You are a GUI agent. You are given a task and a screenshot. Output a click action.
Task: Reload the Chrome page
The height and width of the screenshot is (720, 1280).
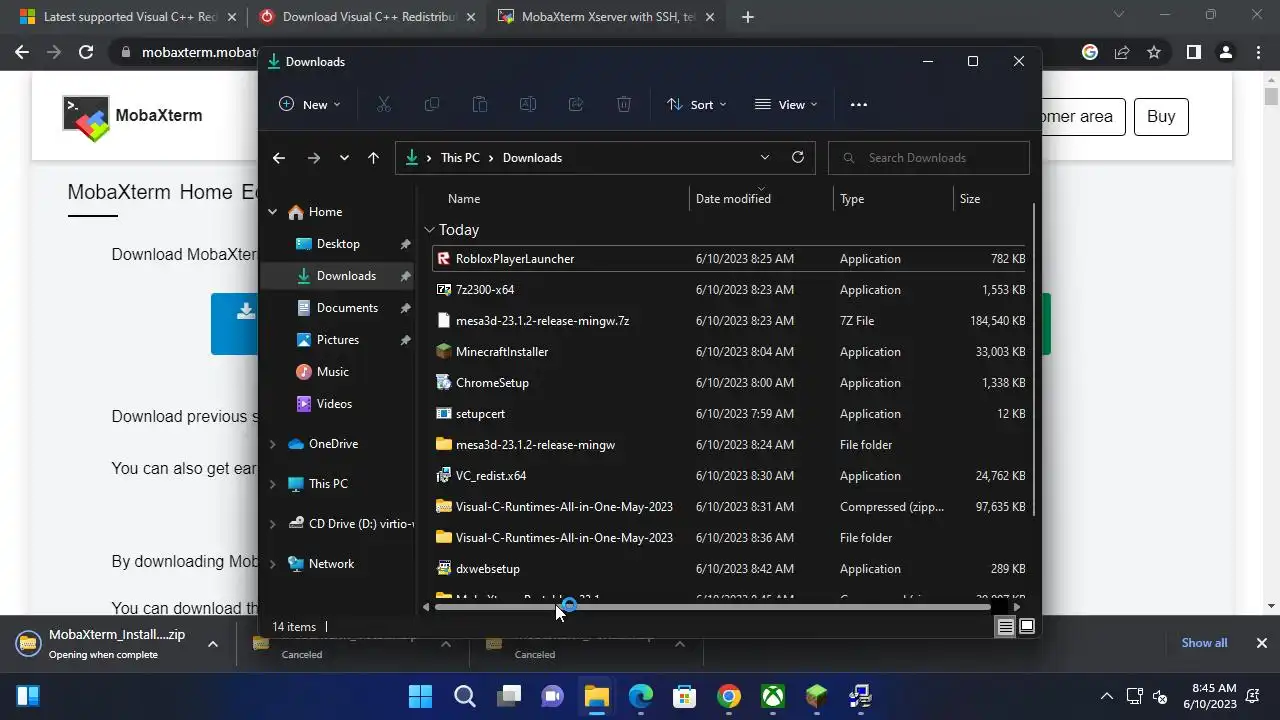tap(86, 52)
